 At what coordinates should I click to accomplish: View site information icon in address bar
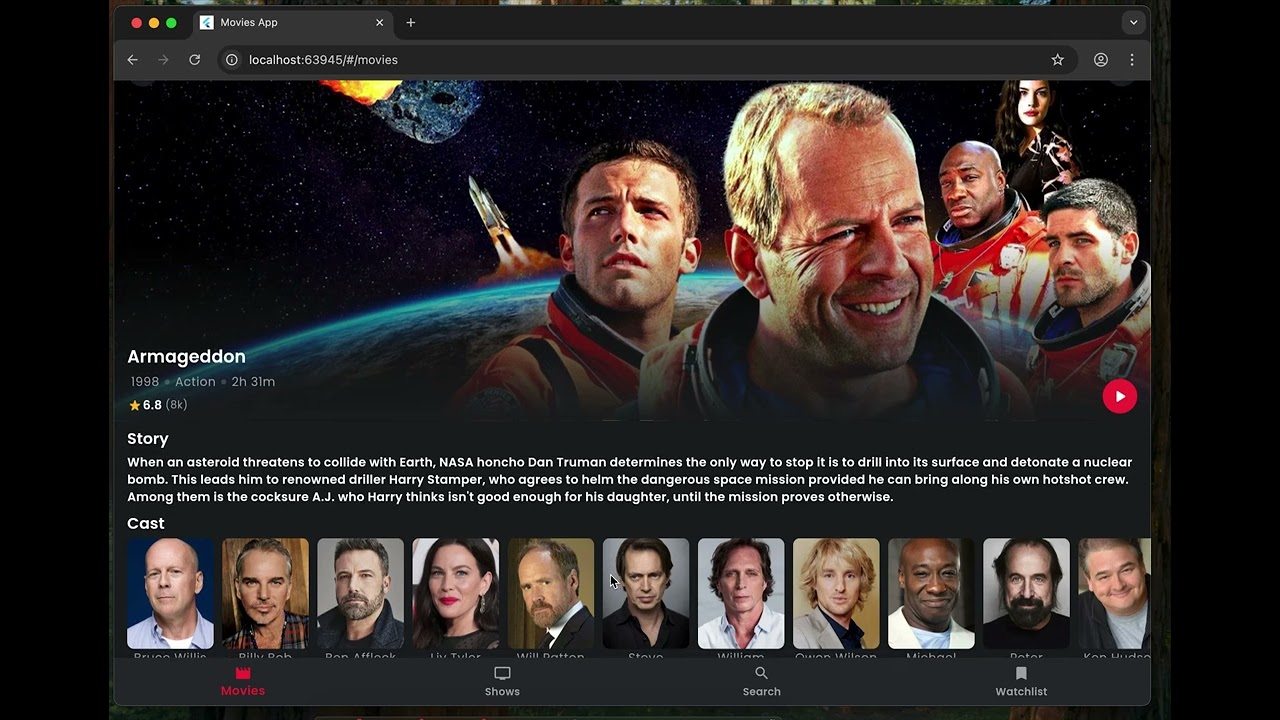tap(231, 60)
